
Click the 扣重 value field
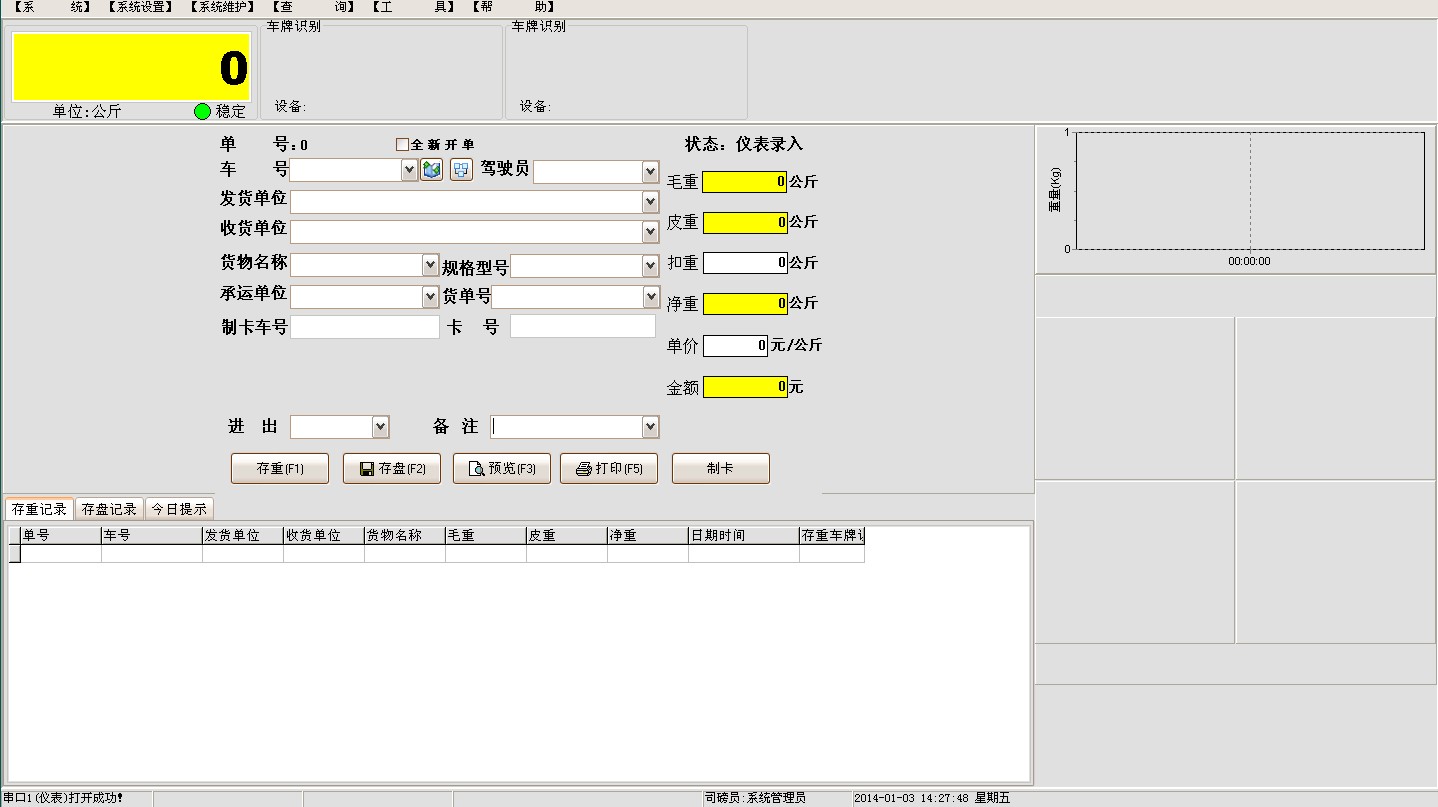pyautogui.click(x=745, y=263)
